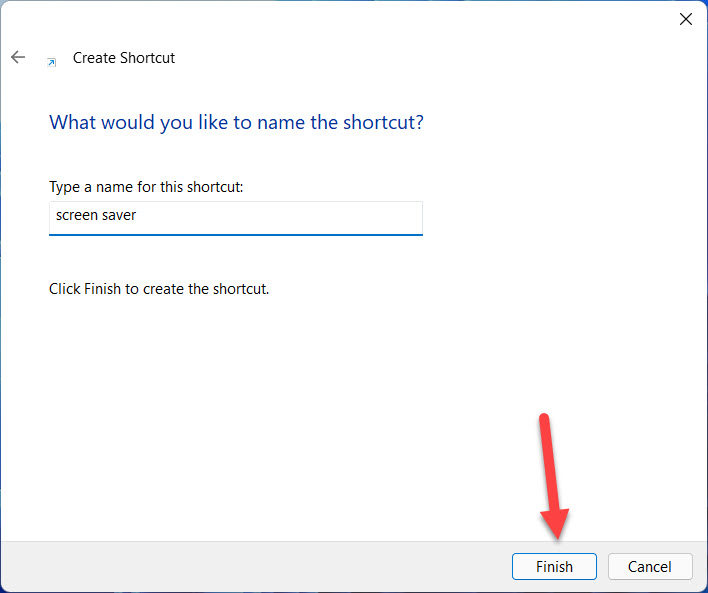Click the top tail of the red arrow
708x593 pixels.
tap(545, 418)
